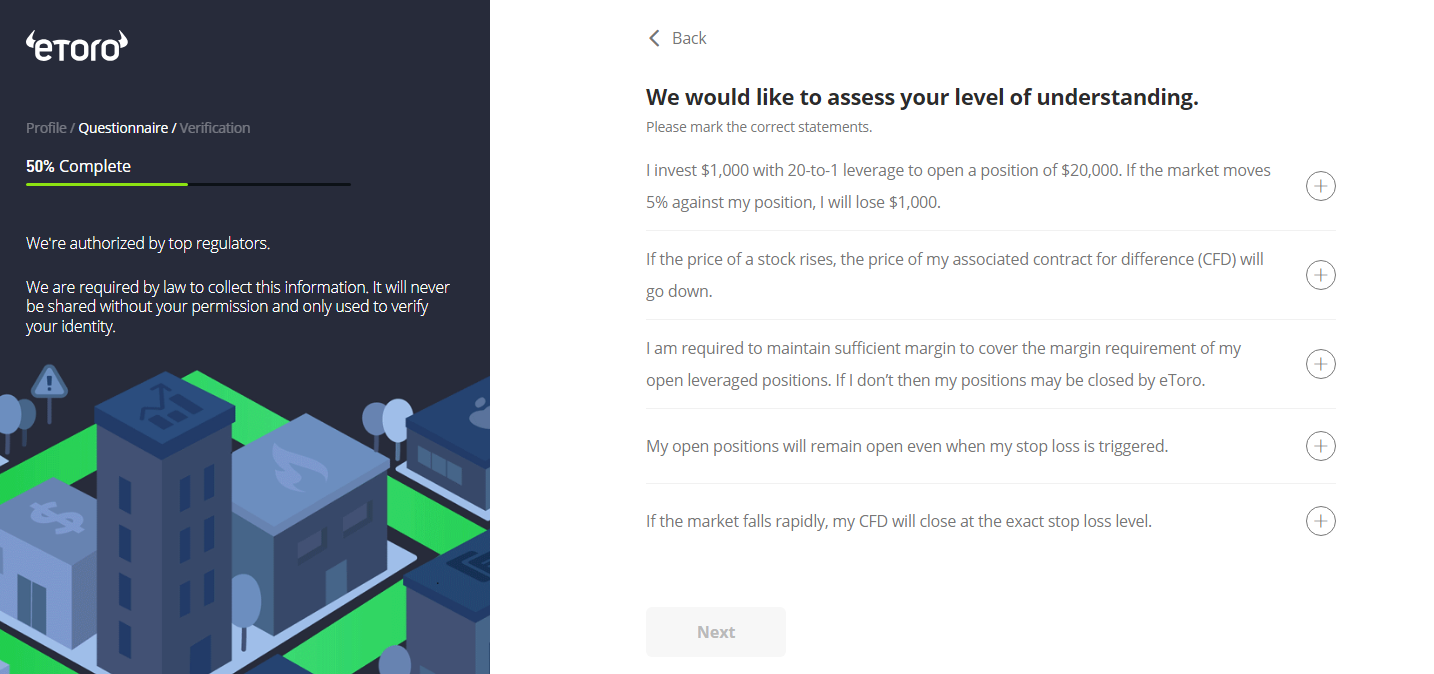Click the plus icon beside the margin requirement statement
1434x674 pixels.
point(1320,364)
